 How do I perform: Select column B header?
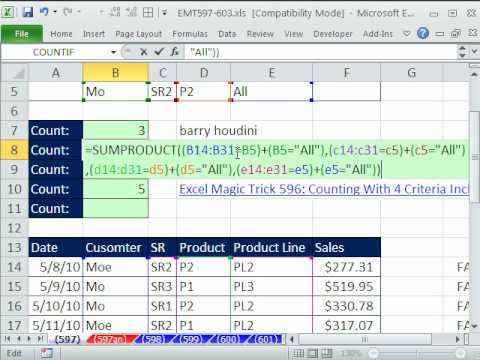click(115, 73)
